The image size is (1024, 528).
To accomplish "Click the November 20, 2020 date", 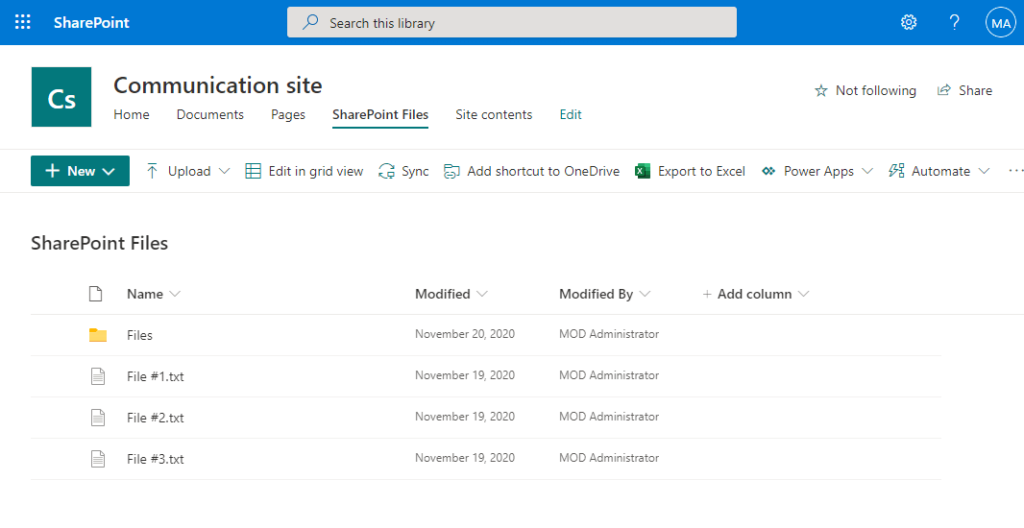I will tap(465, 334).
